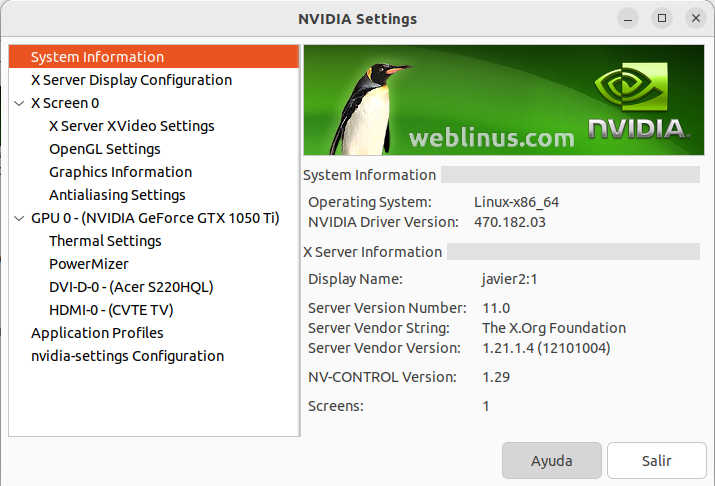The height and width of the screenshot is (486, 715).
Task: Close the NVIDIA Settings window
Action: (696, 19)
